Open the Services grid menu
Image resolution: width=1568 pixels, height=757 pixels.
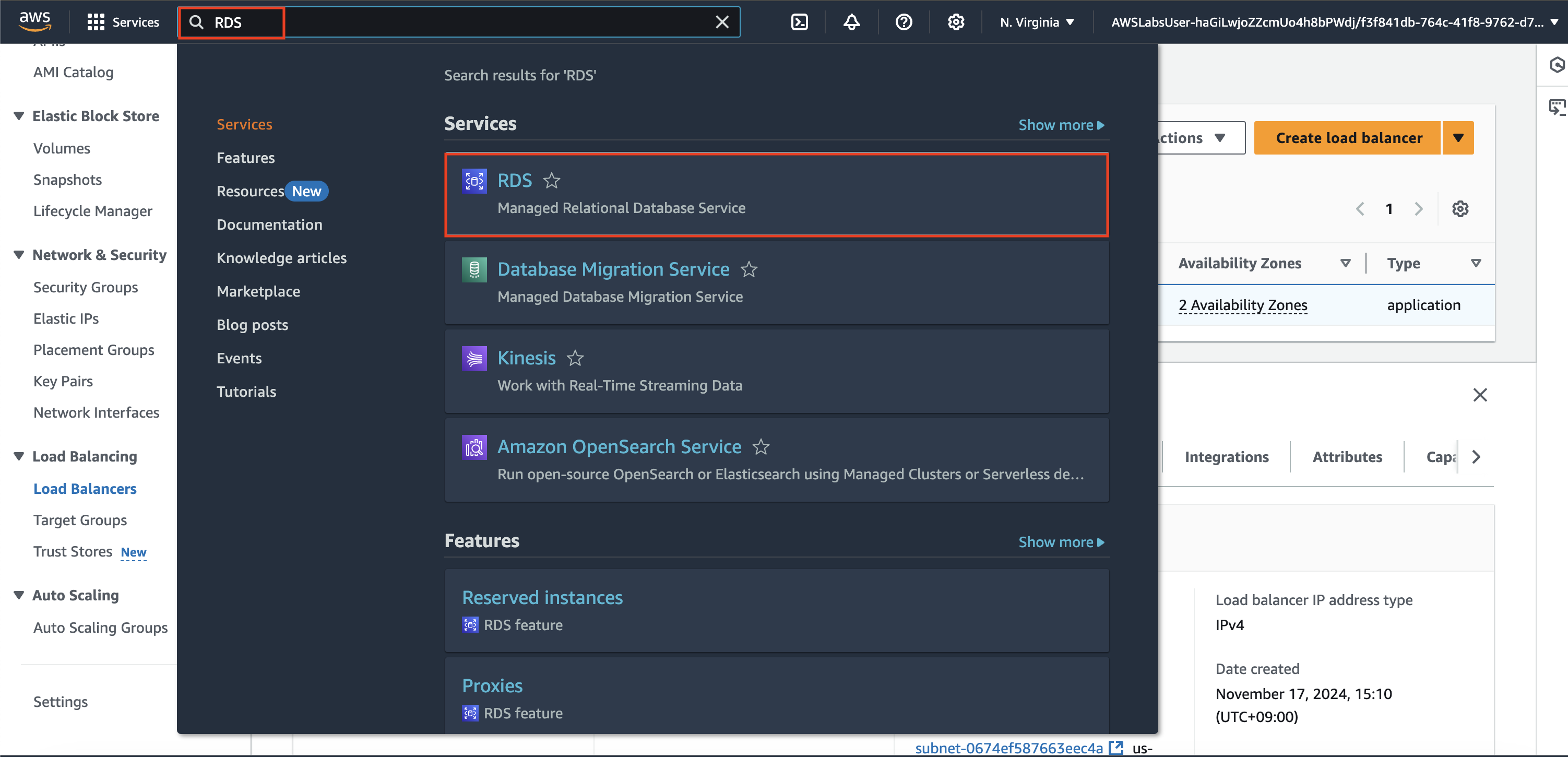(124, 22)
